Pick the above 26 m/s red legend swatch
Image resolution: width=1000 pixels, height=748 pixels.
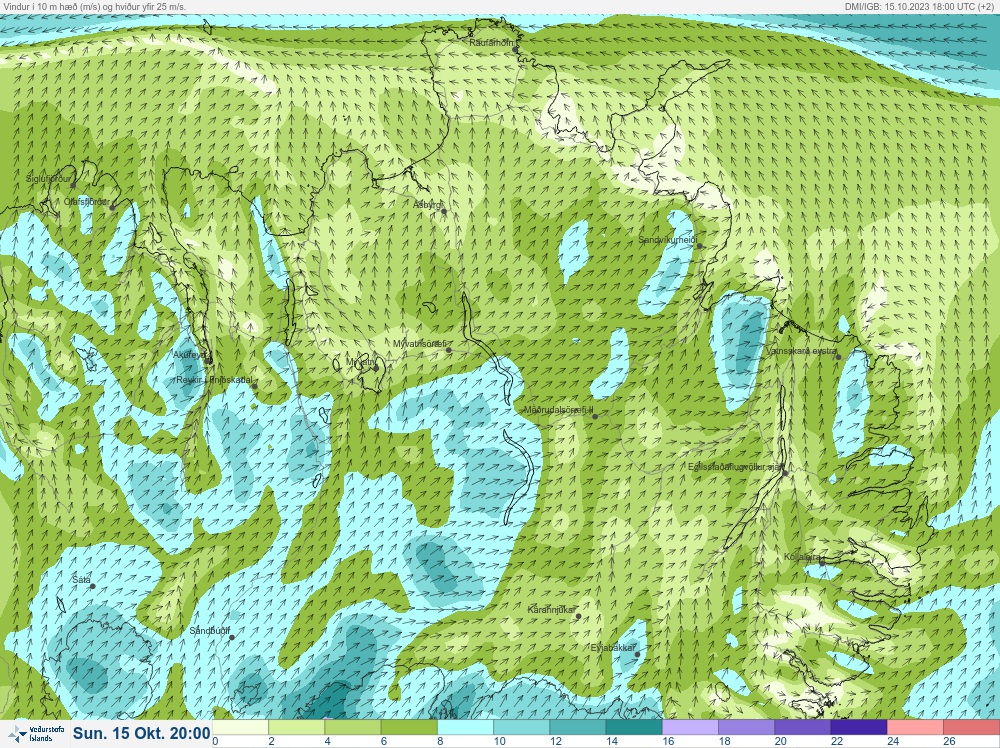971,727
